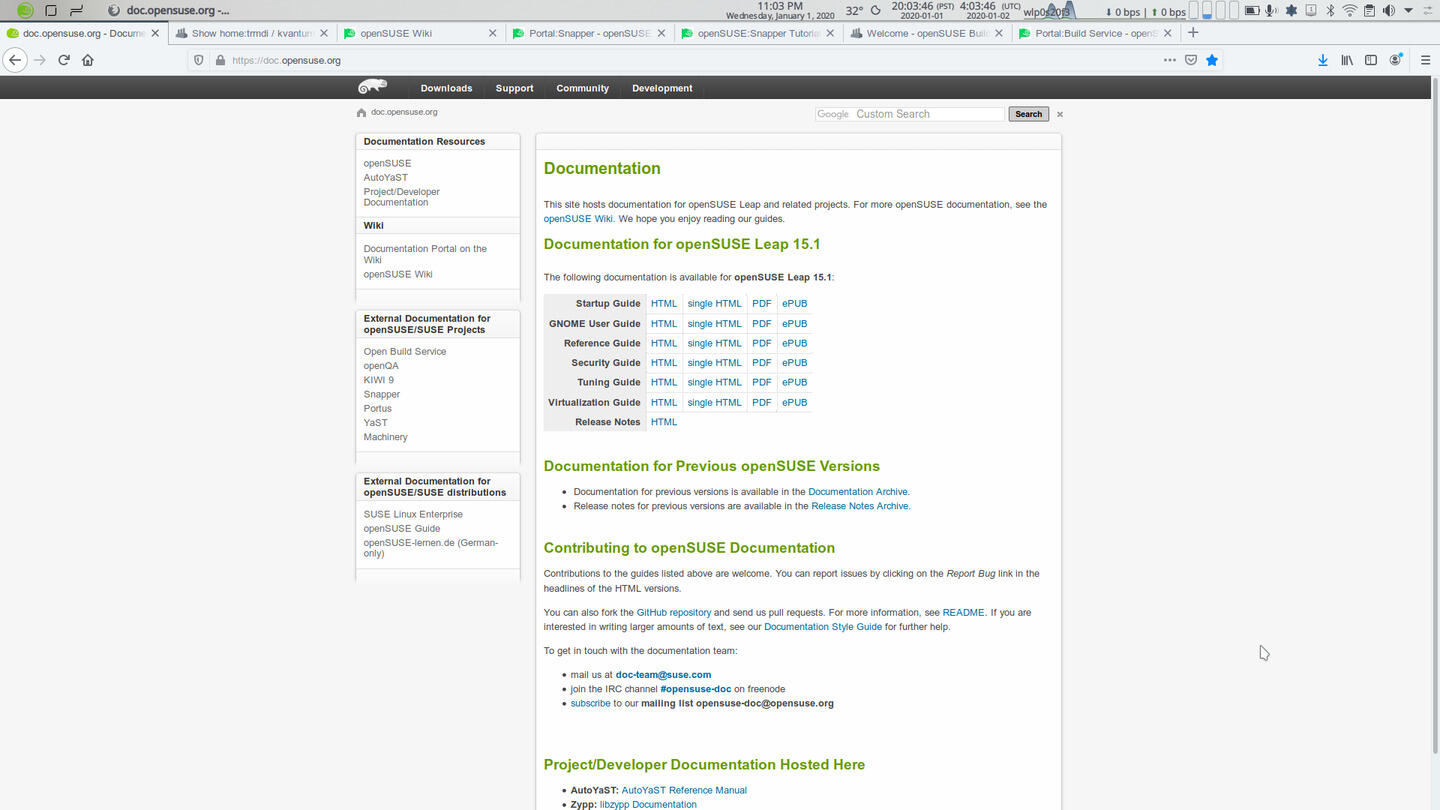Open the browser home page icon

88,60
